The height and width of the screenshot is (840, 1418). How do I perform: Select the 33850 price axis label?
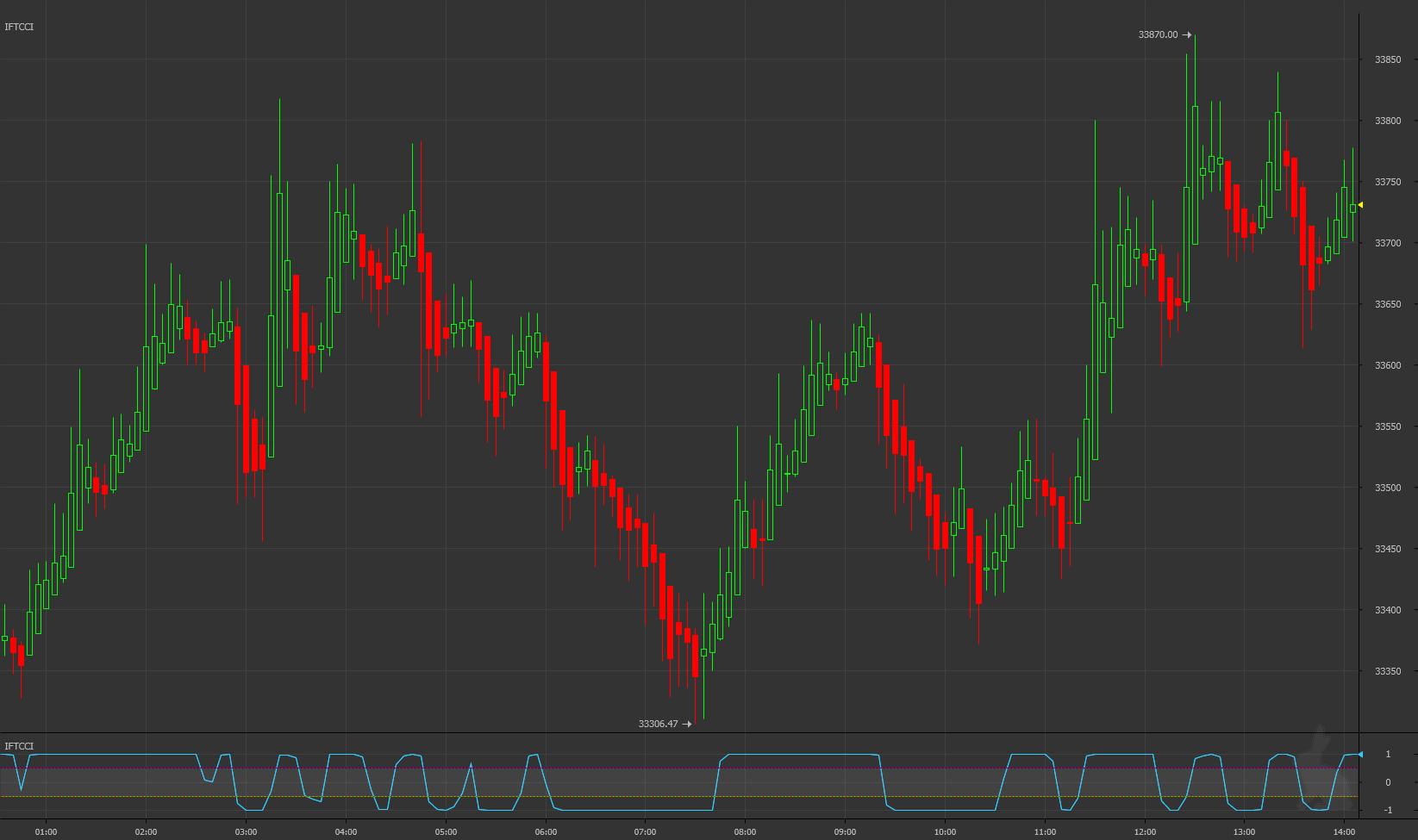pyautogui.click(x=1388, y=59)
